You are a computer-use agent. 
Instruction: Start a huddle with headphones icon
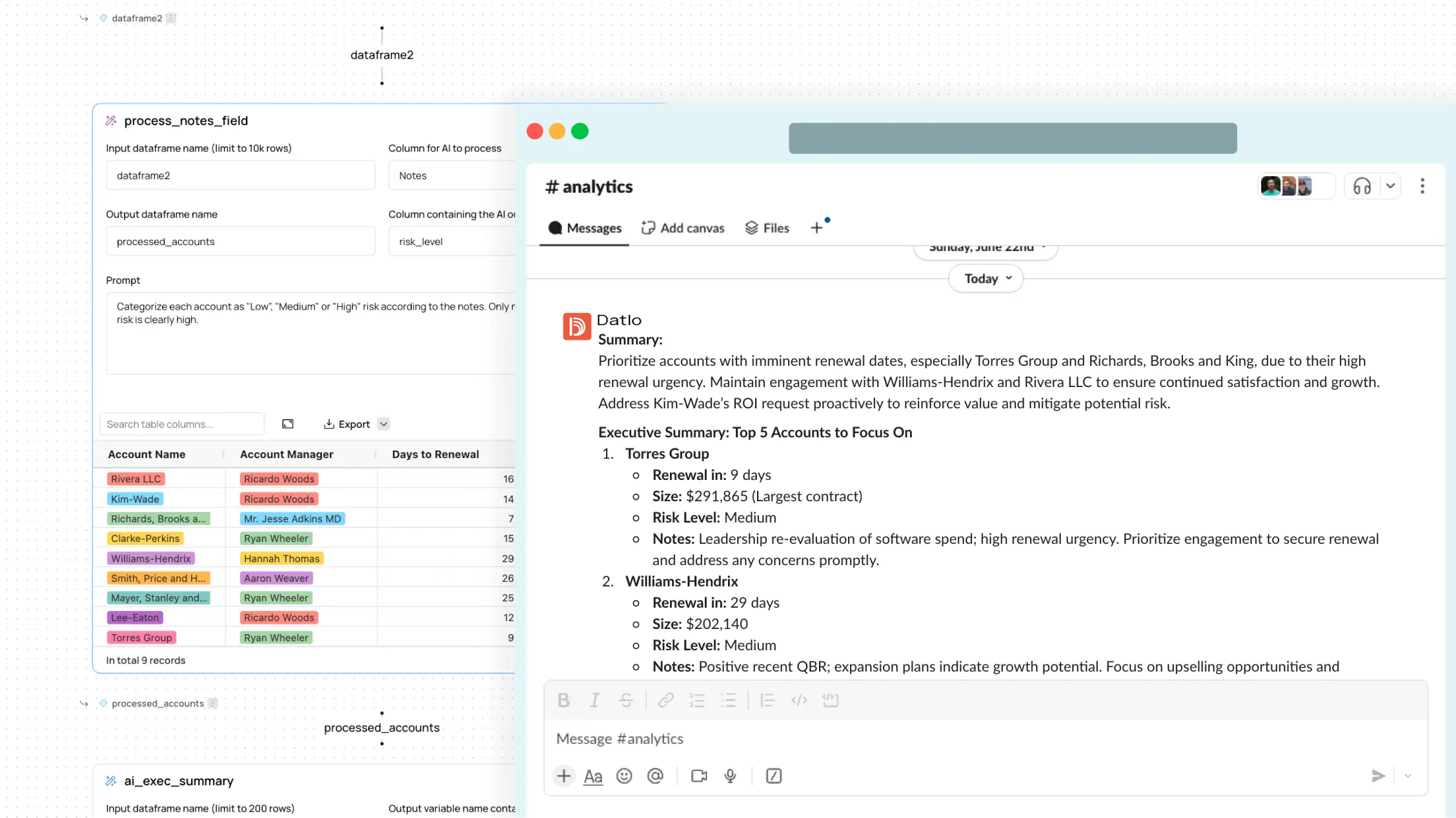tap(1362, 186)
